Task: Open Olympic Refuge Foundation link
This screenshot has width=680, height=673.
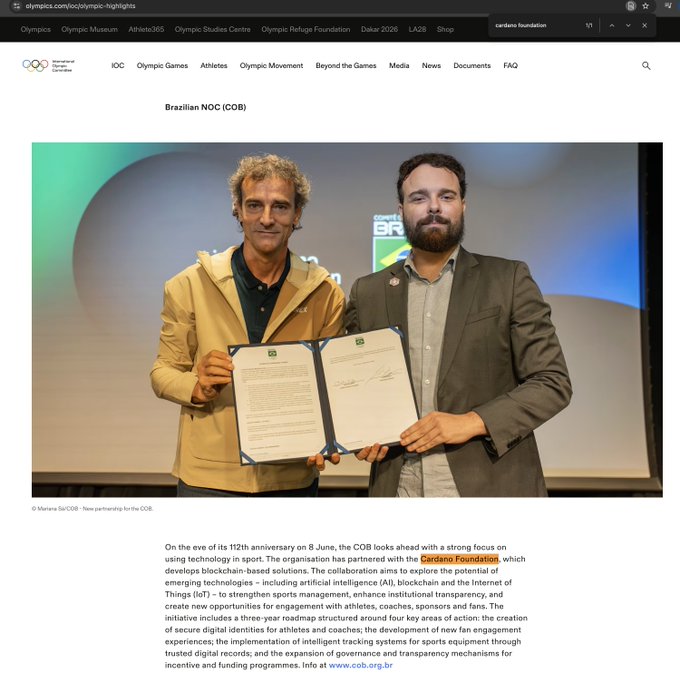Action: 306,29
